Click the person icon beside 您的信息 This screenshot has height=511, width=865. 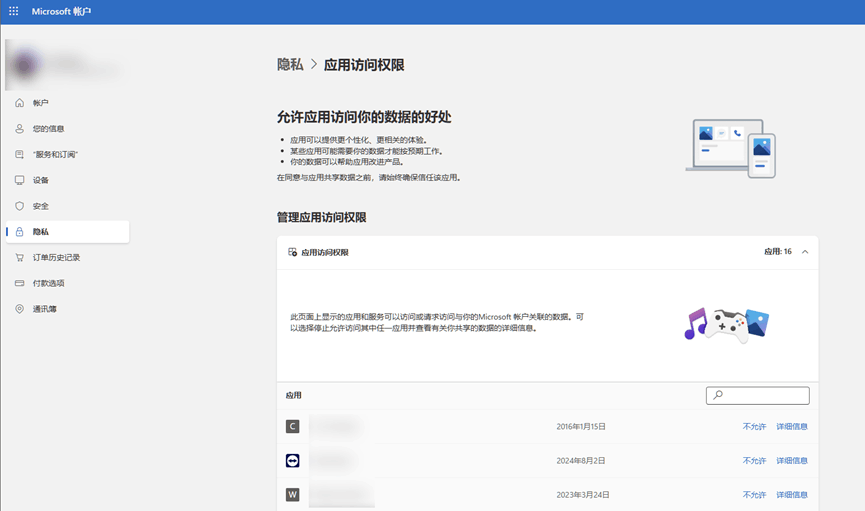[x=19, y=129]
